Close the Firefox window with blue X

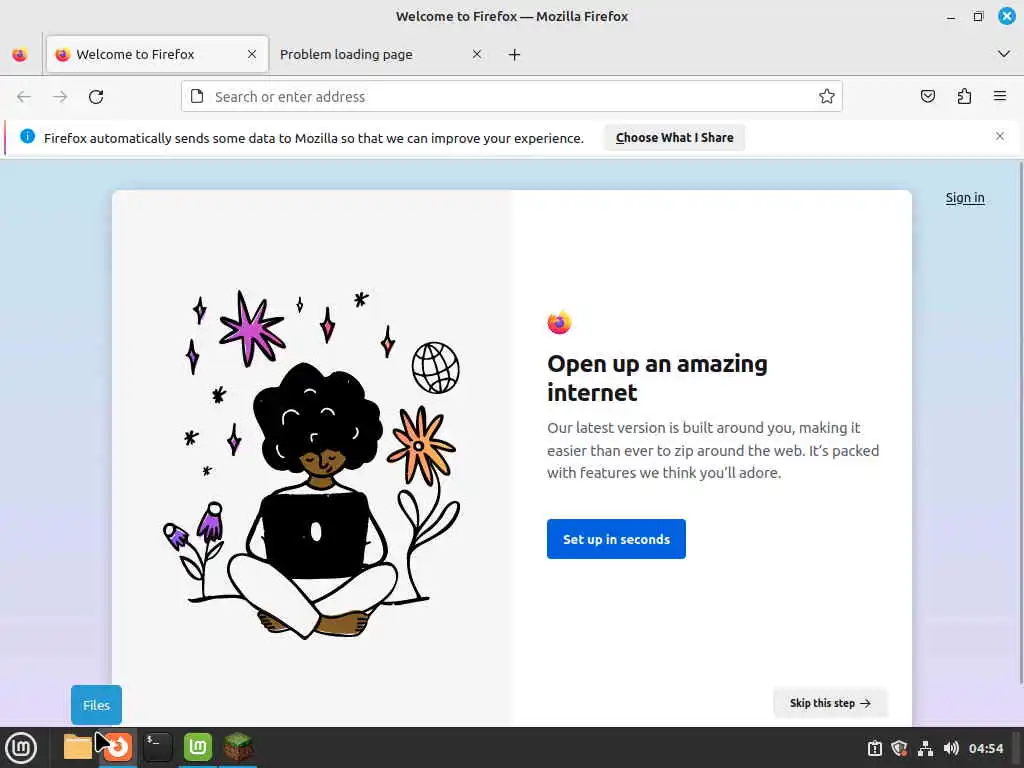click(x=1007, y=16)
